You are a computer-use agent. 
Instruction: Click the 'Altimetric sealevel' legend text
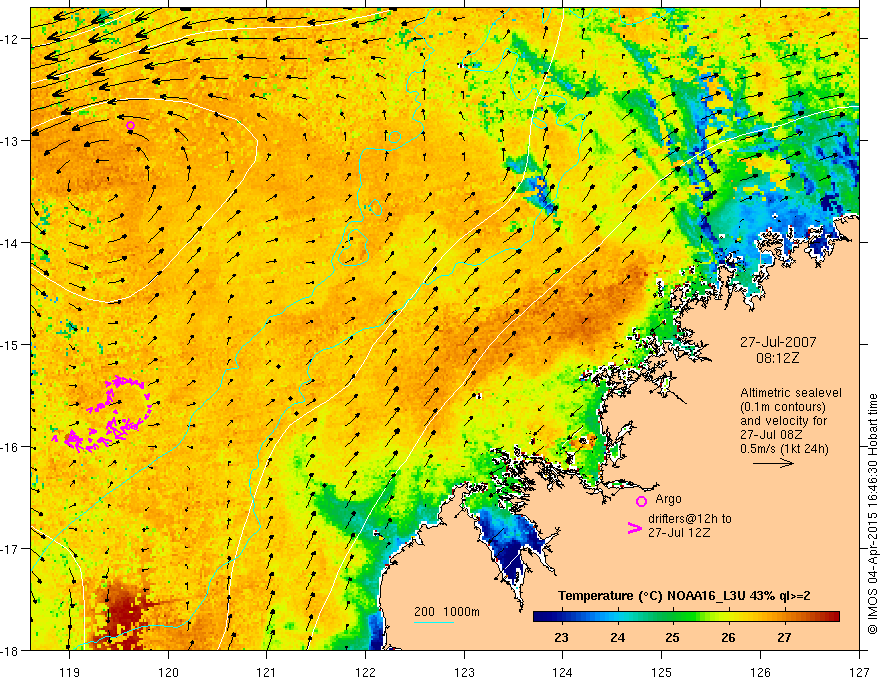[x=791, y=393]
